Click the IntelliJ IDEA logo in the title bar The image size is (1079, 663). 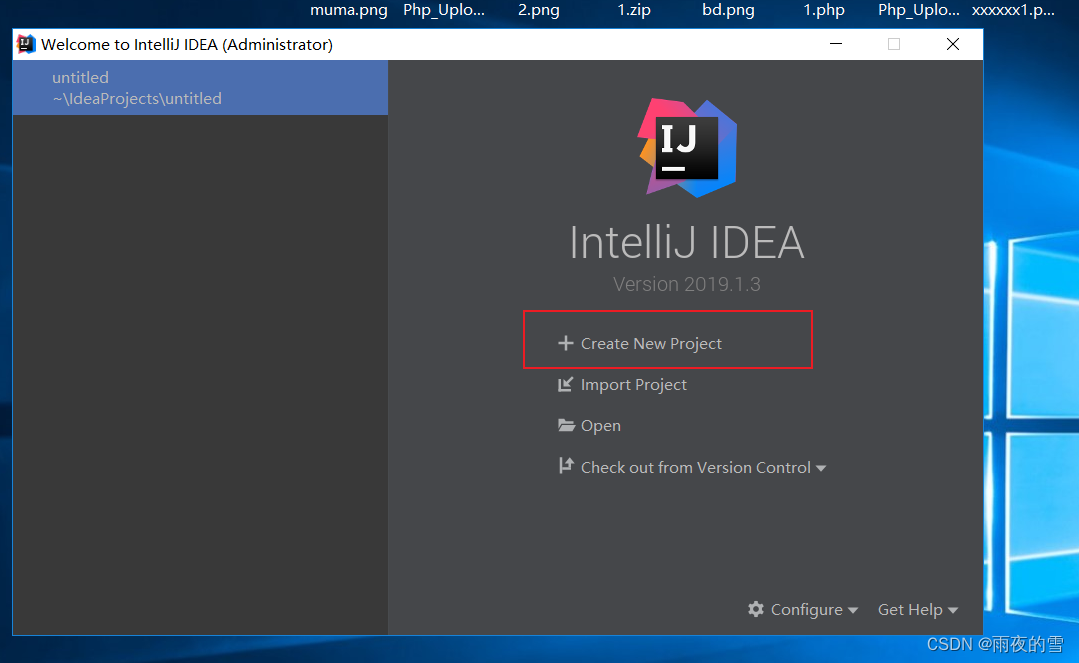point(25,44)
